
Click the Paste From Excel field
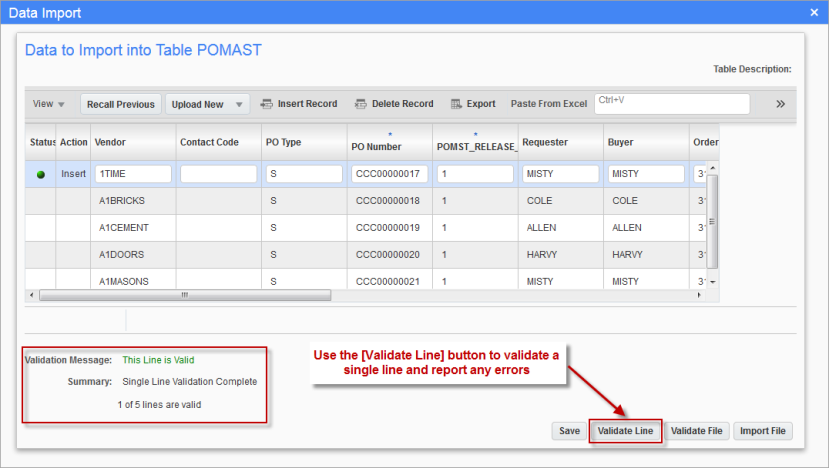(671, 104)
